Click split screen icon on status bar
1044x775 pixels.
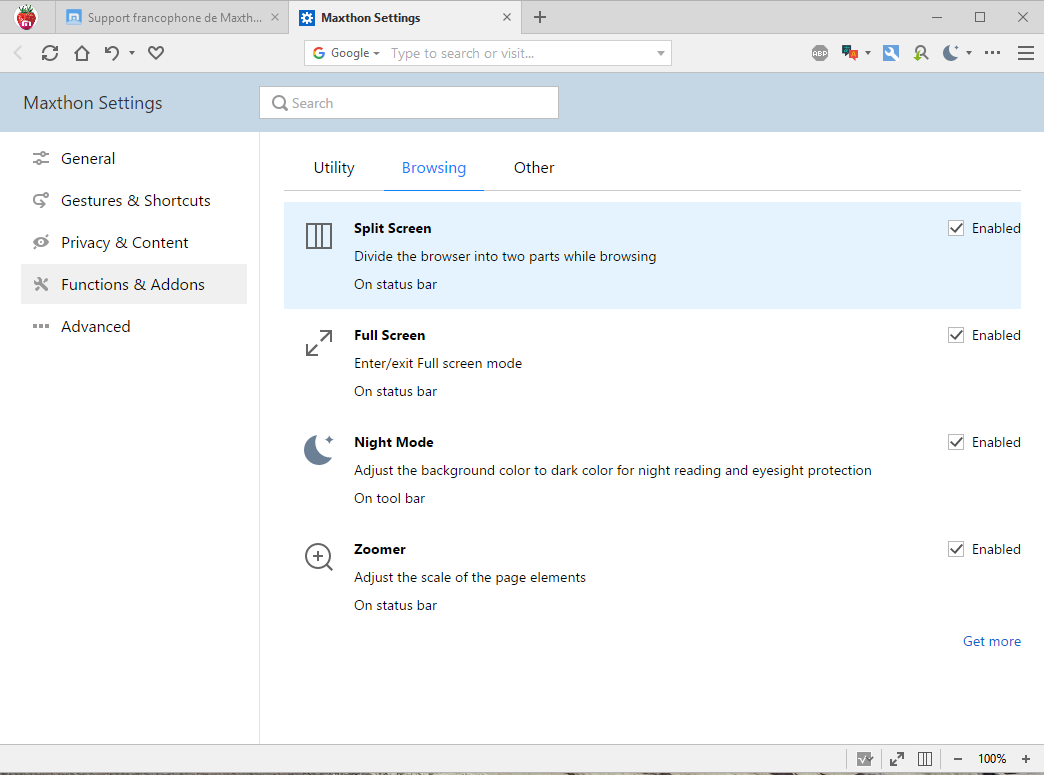pyautogui.click(x=925, y=758)
